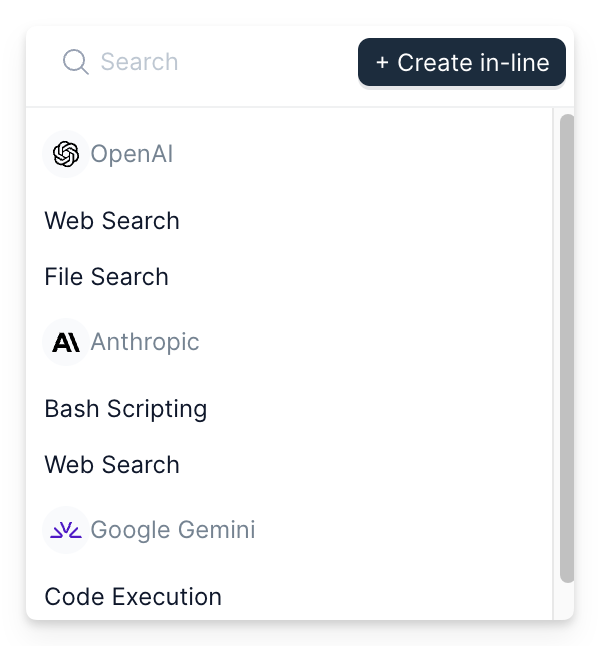Click the plus sign on Create in-line
The image size is (600, 646).
(382, 63)
